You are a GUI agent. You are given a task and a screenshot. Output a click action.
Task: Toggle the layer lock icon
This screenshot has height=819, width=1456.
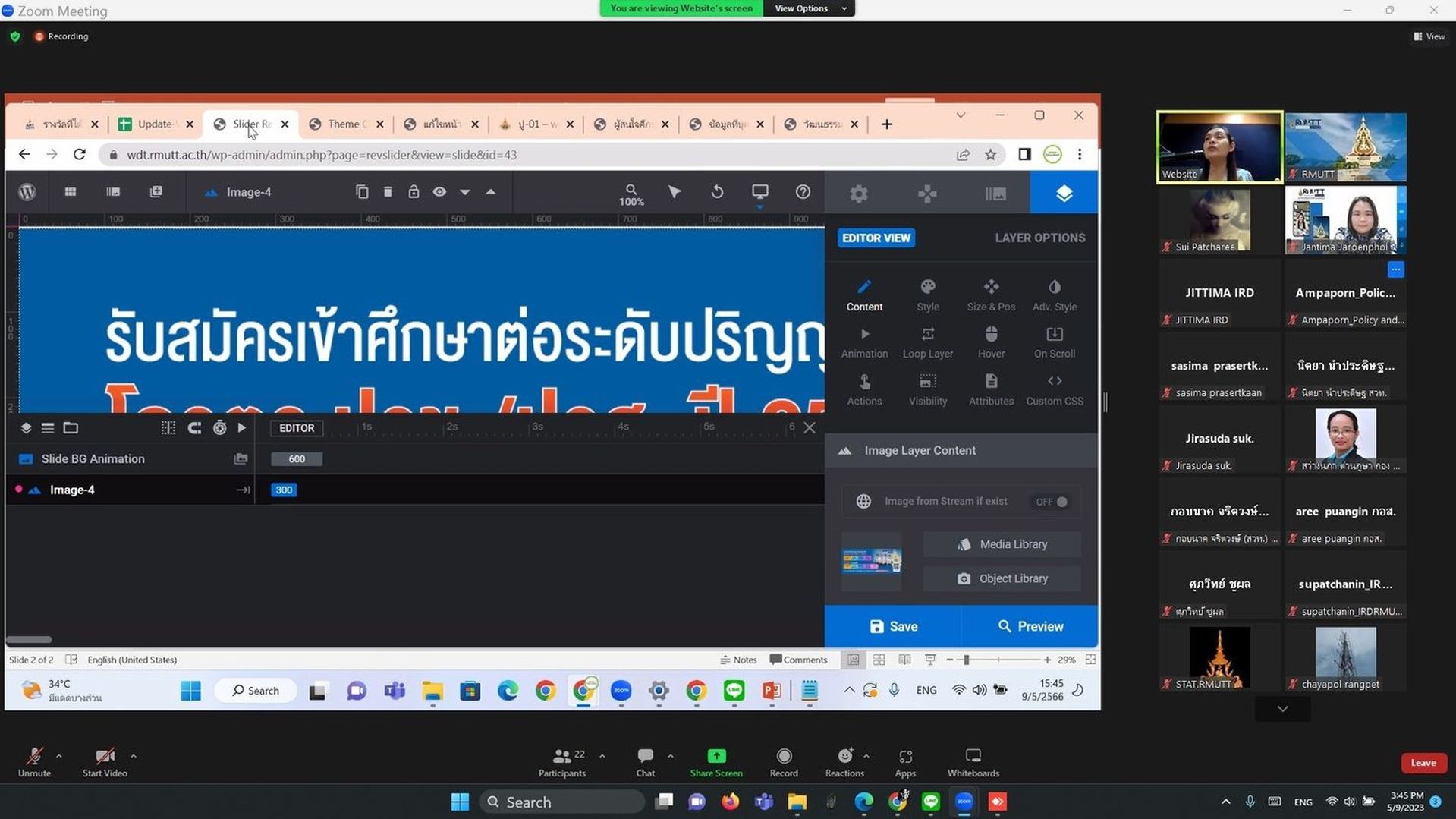click(414, 192)
